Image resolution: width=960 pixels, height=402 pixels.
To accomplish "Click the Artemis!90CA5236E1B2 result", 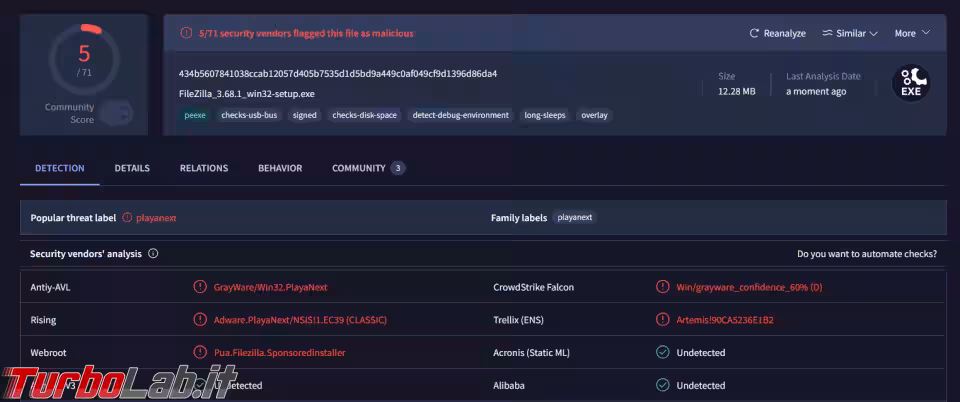I will pyautogui.click(x=725, y=320).
